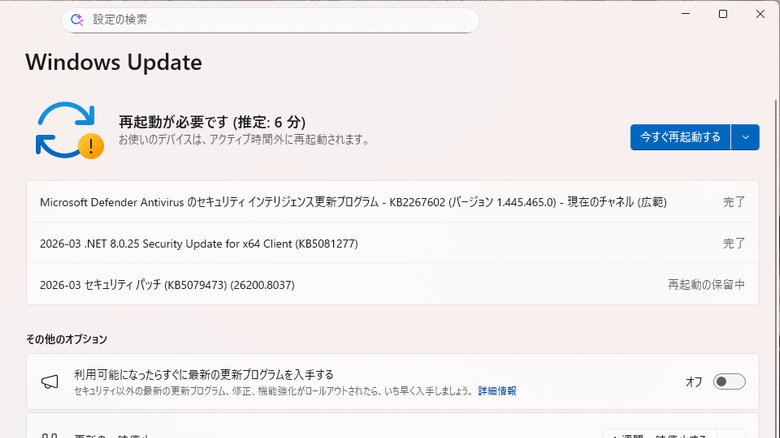Click 完了 status of the Defender update
Screen dimensions: 780x438
point(734,202)
